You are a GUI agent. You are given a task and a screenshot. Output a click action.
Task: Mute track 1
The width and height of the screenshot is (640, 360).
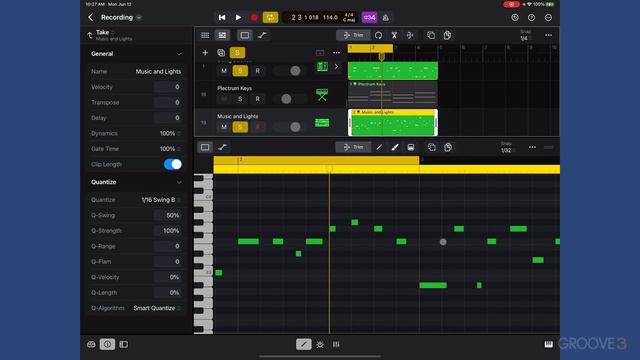(224, 71)
